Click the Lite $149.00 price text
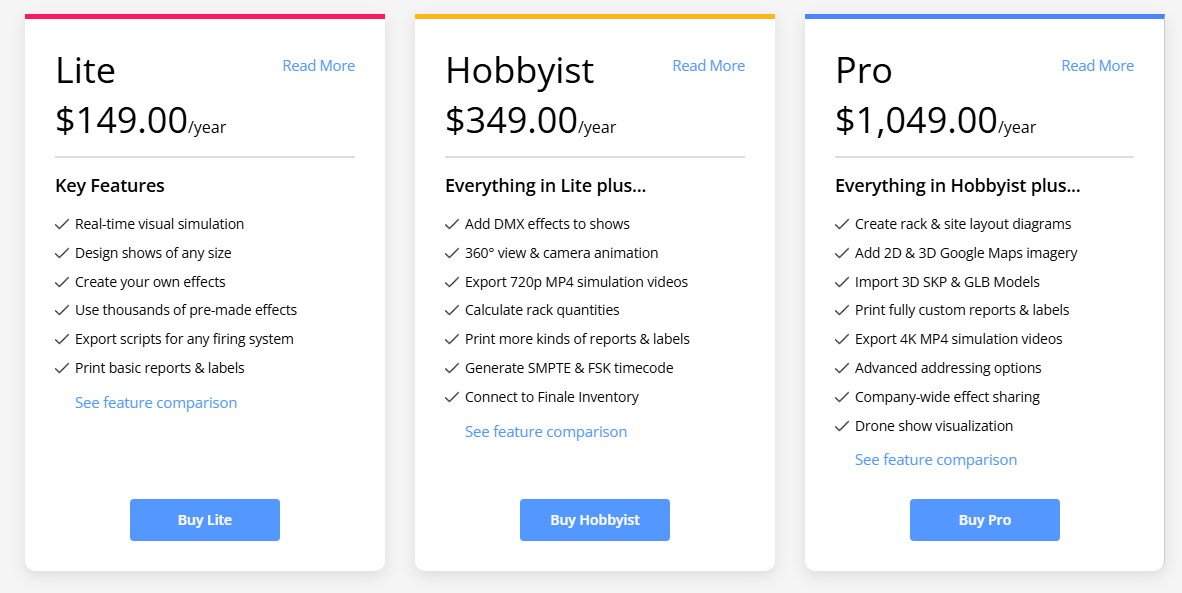 [122, 121]
